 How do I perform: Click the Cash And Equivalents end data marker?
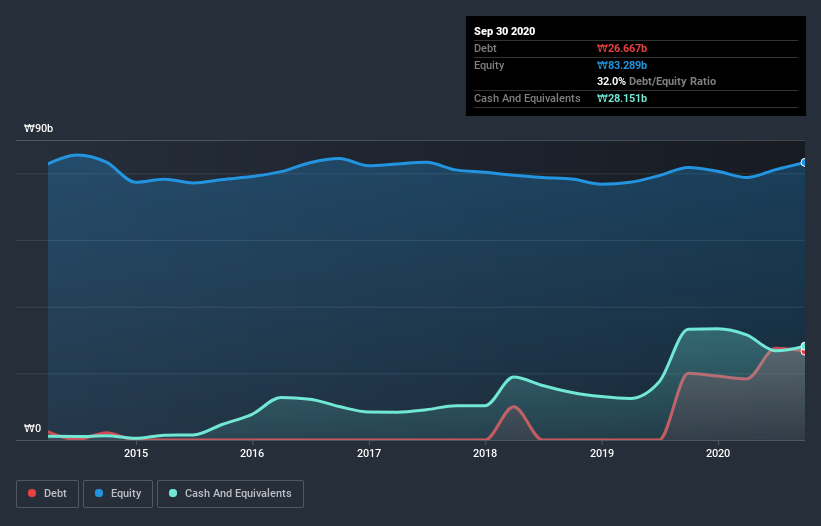coord(804,346)
